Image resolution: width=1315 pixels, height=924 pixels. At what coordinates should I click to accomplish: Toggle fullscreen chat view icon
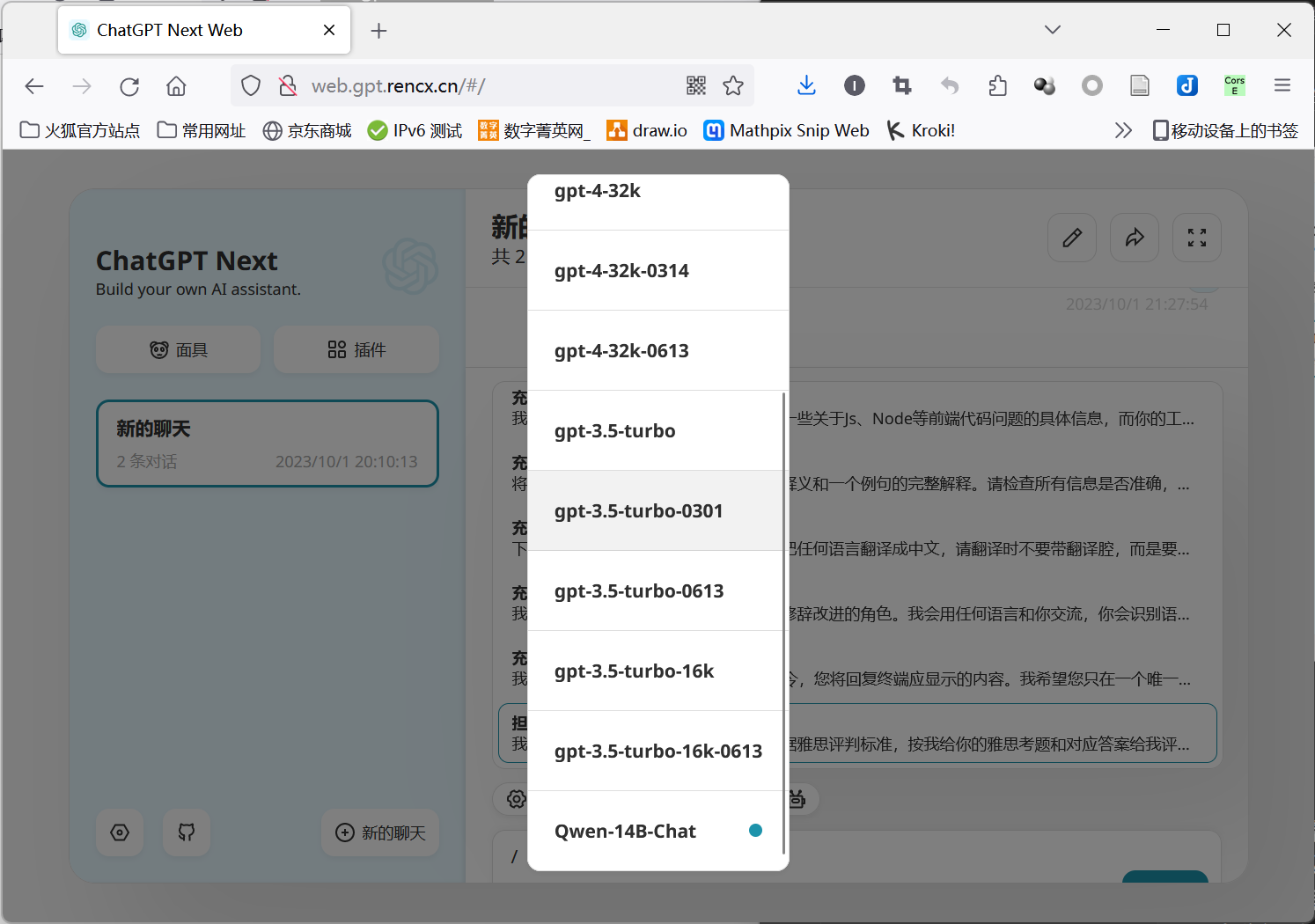[1197, 238]
